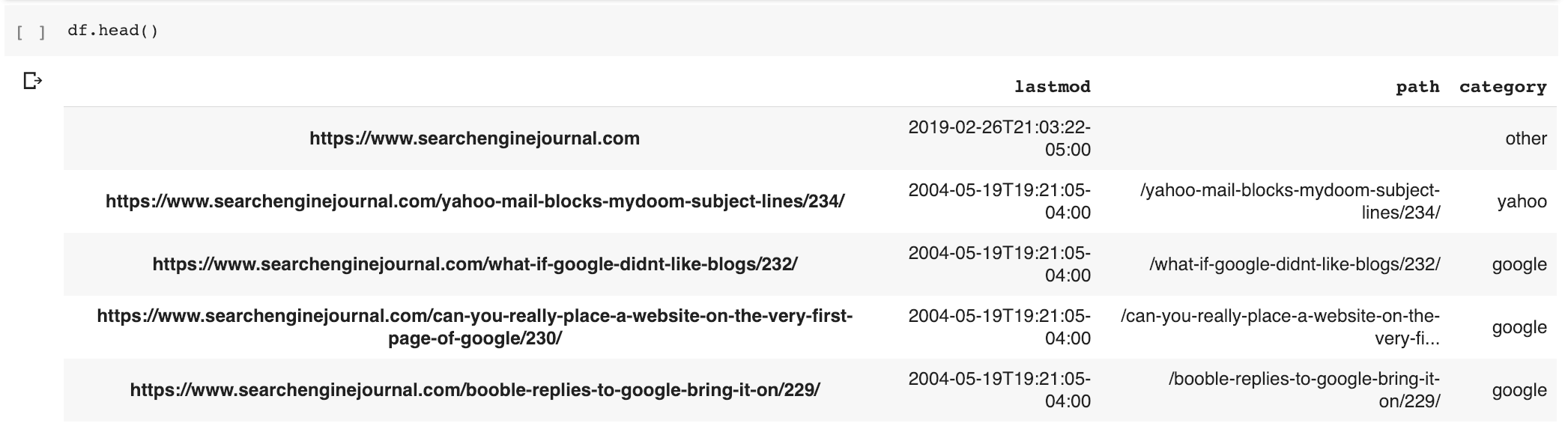Viewport: 1568px width, 438px height.
Task: Open the what-if-google-didnt-like-blogs URL
Action: (474, 264)
